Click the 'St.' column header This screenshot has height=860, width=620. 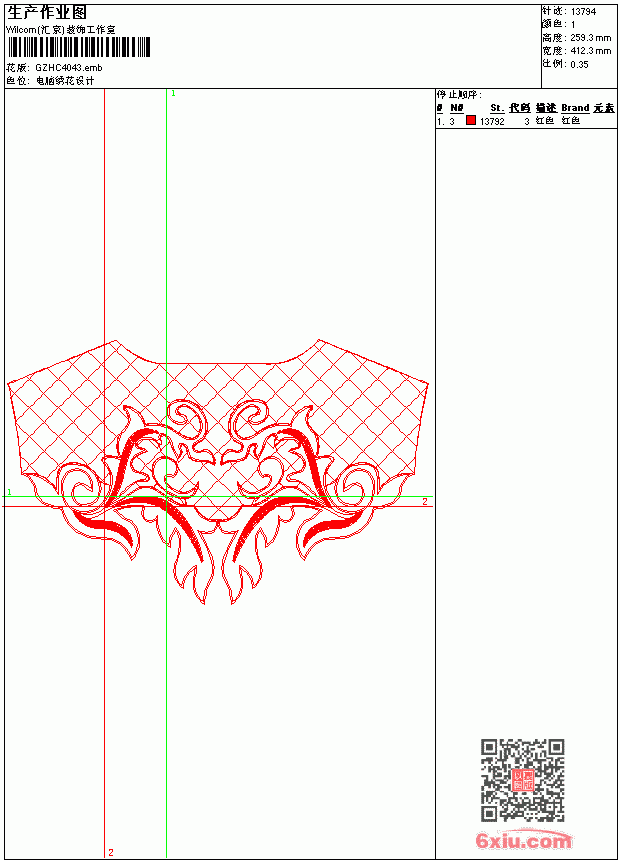point(497,108)
